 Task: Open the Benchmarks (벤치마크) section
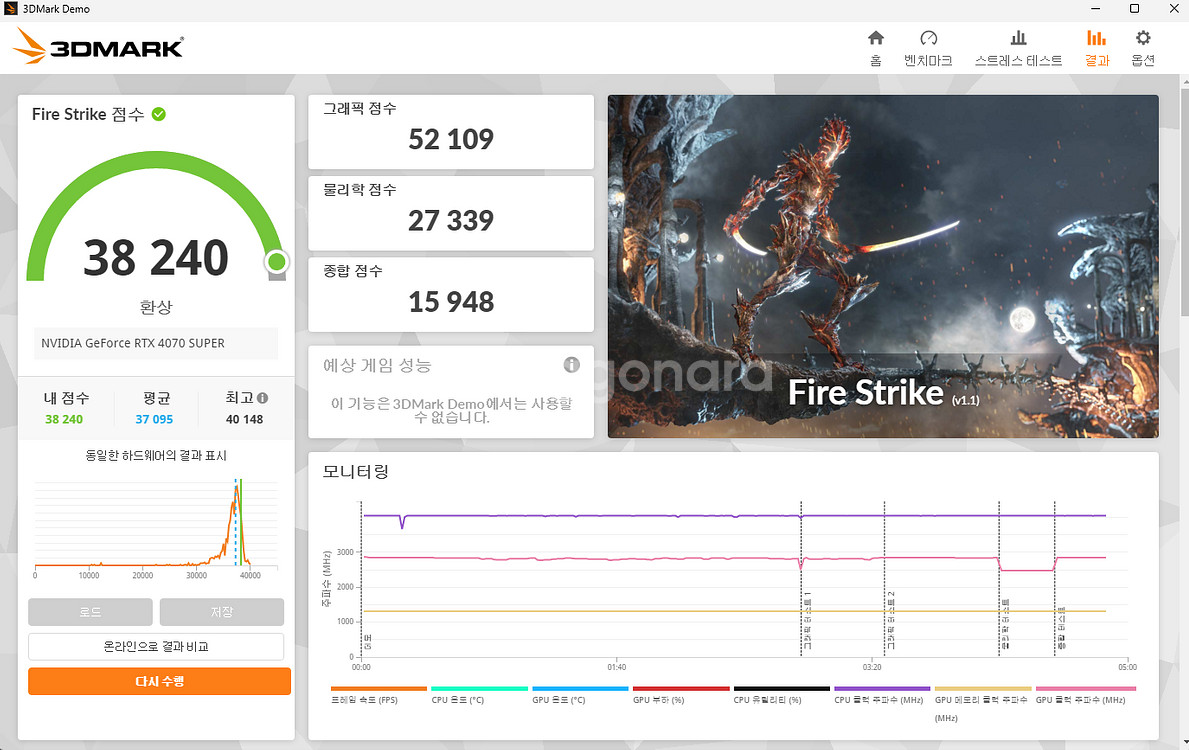tap(928, 48)
